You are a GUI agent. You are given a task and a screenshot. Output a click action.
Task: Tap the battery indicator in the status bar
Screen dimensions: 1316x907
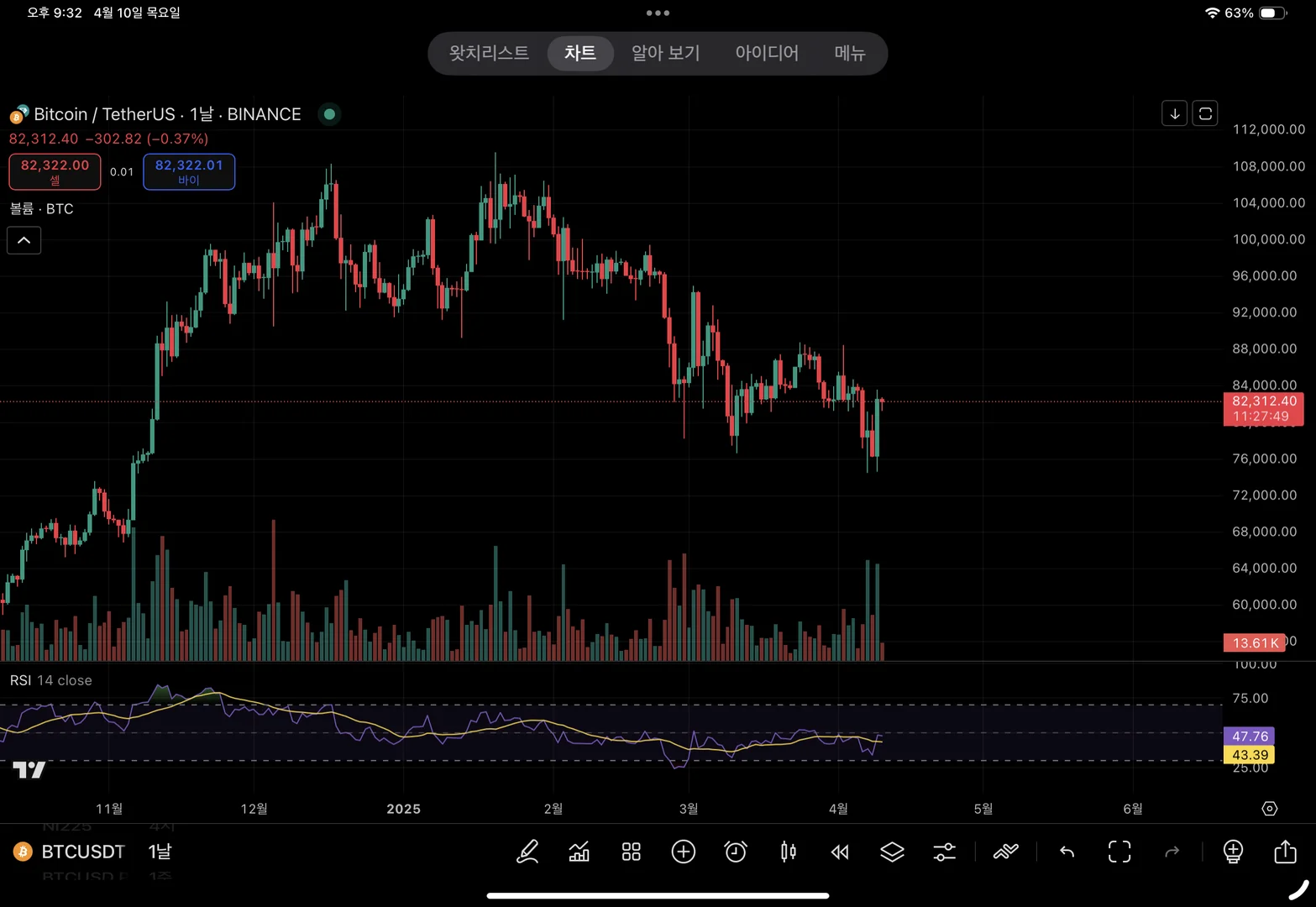click(1272, 13)
